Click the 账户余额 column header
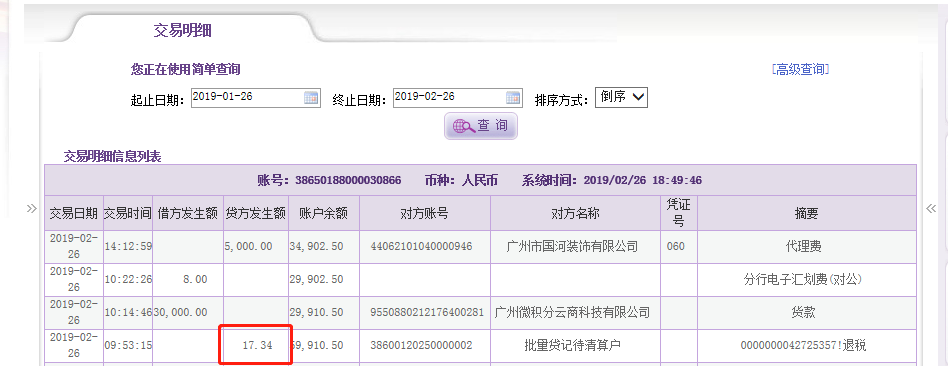The height and width of the screenshot is (366, 948). pyautogui.click(x=324, y=213)
